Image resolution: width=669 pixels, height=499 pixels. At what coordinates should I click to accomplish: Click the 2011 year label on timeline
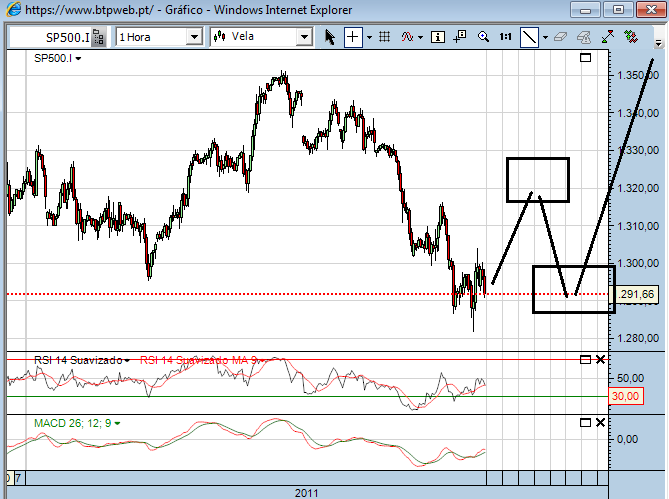tap(306, 493)
